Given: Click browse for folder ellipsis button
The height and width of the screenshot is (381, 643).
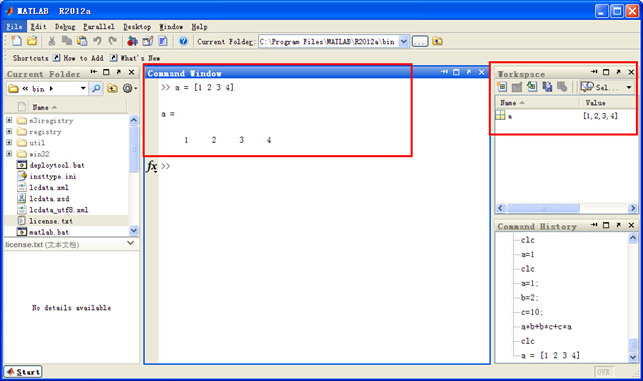Looking at the screenshot, I should coord(420,41).
